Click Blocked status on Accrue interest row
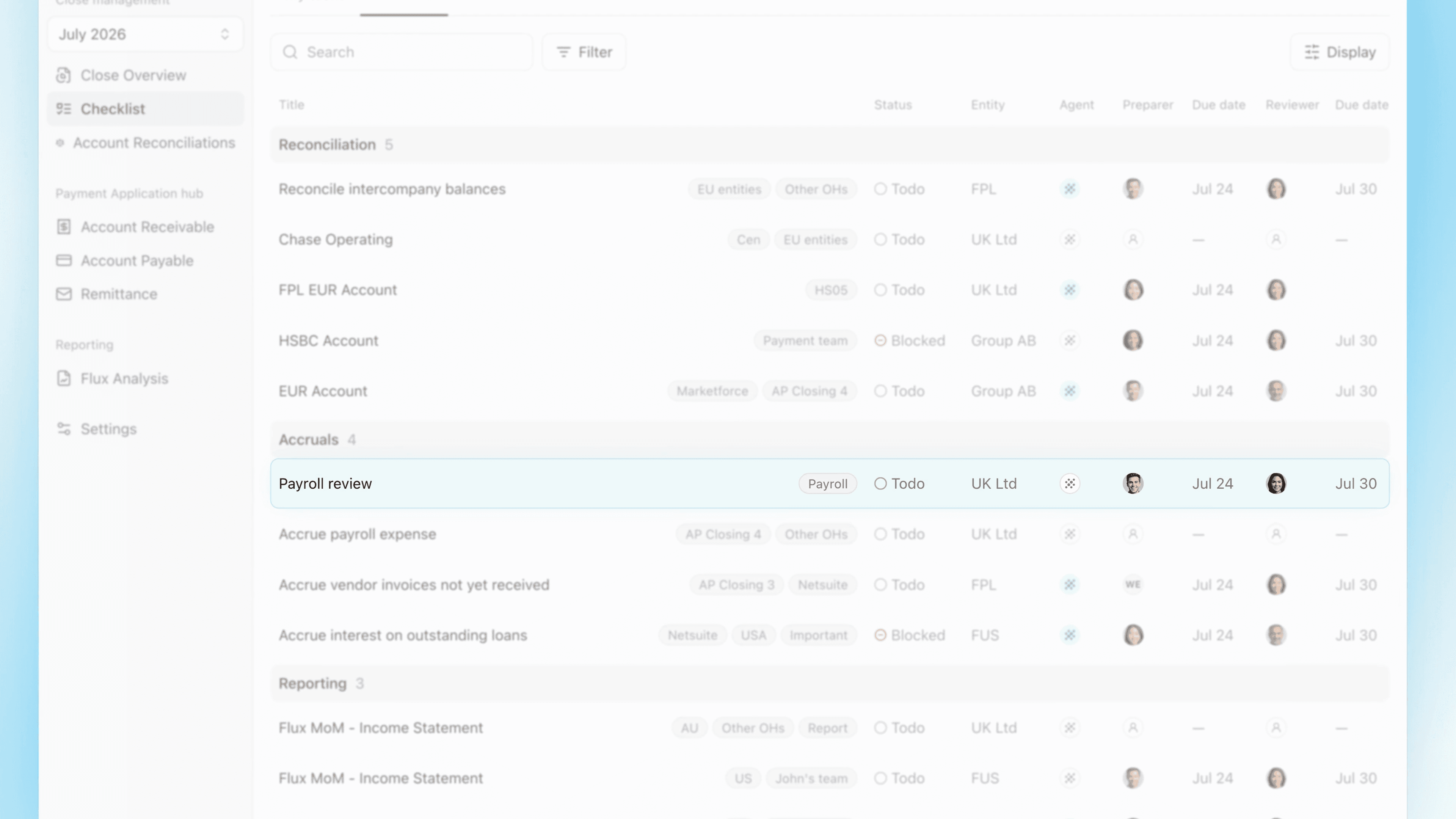 910,635
